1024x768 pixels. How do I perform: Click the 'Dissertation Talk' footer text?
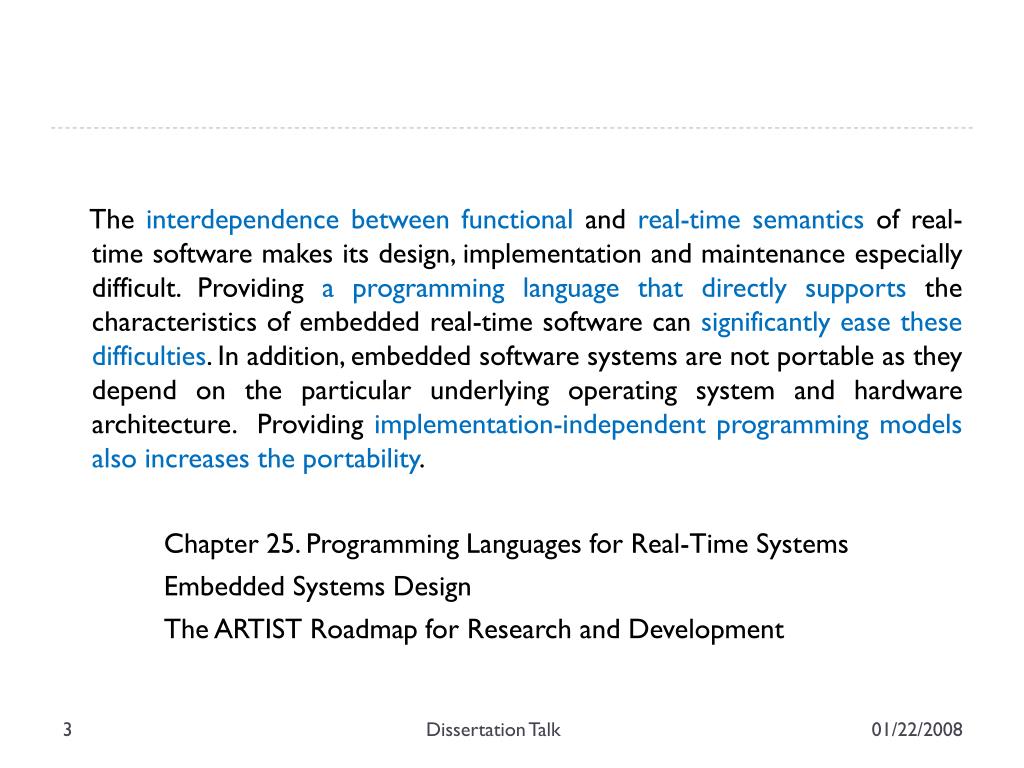click(493, 729)
